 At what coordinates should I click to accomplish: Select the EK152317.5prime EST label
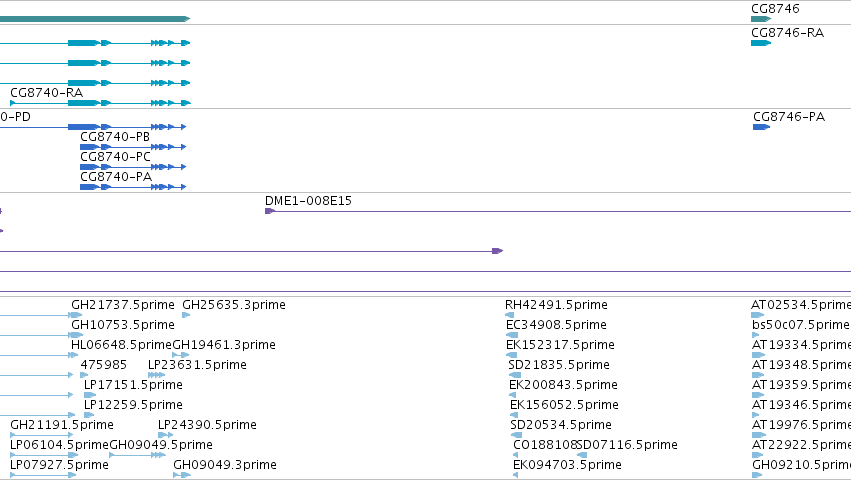(x=560, y=345)
